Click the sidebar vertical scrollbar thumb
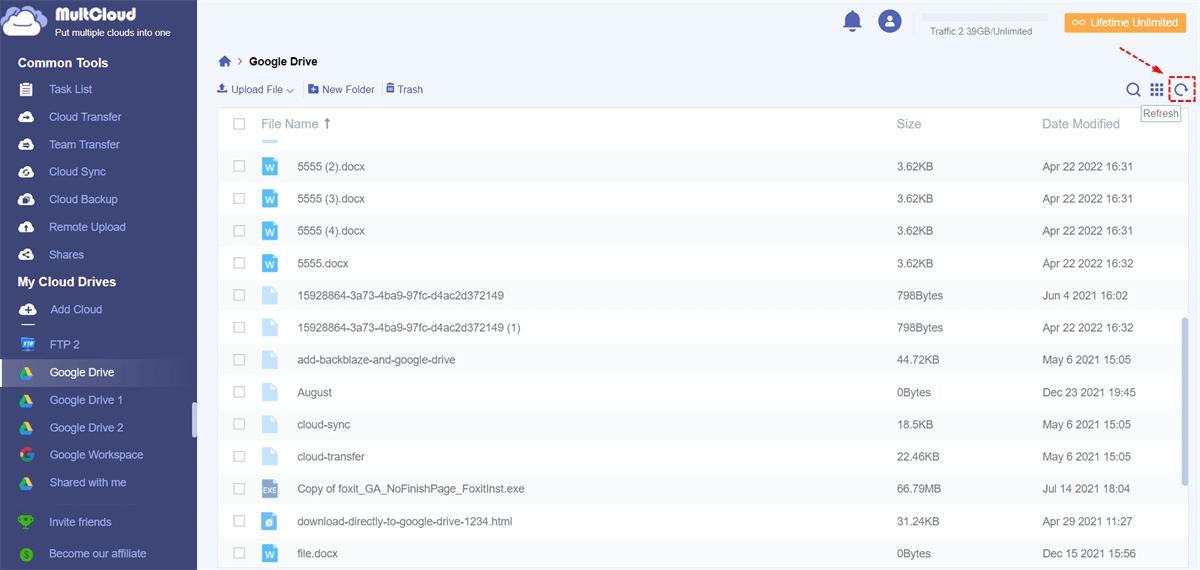This screenshot has width=1200, height=570. click(x=194, y=420)
